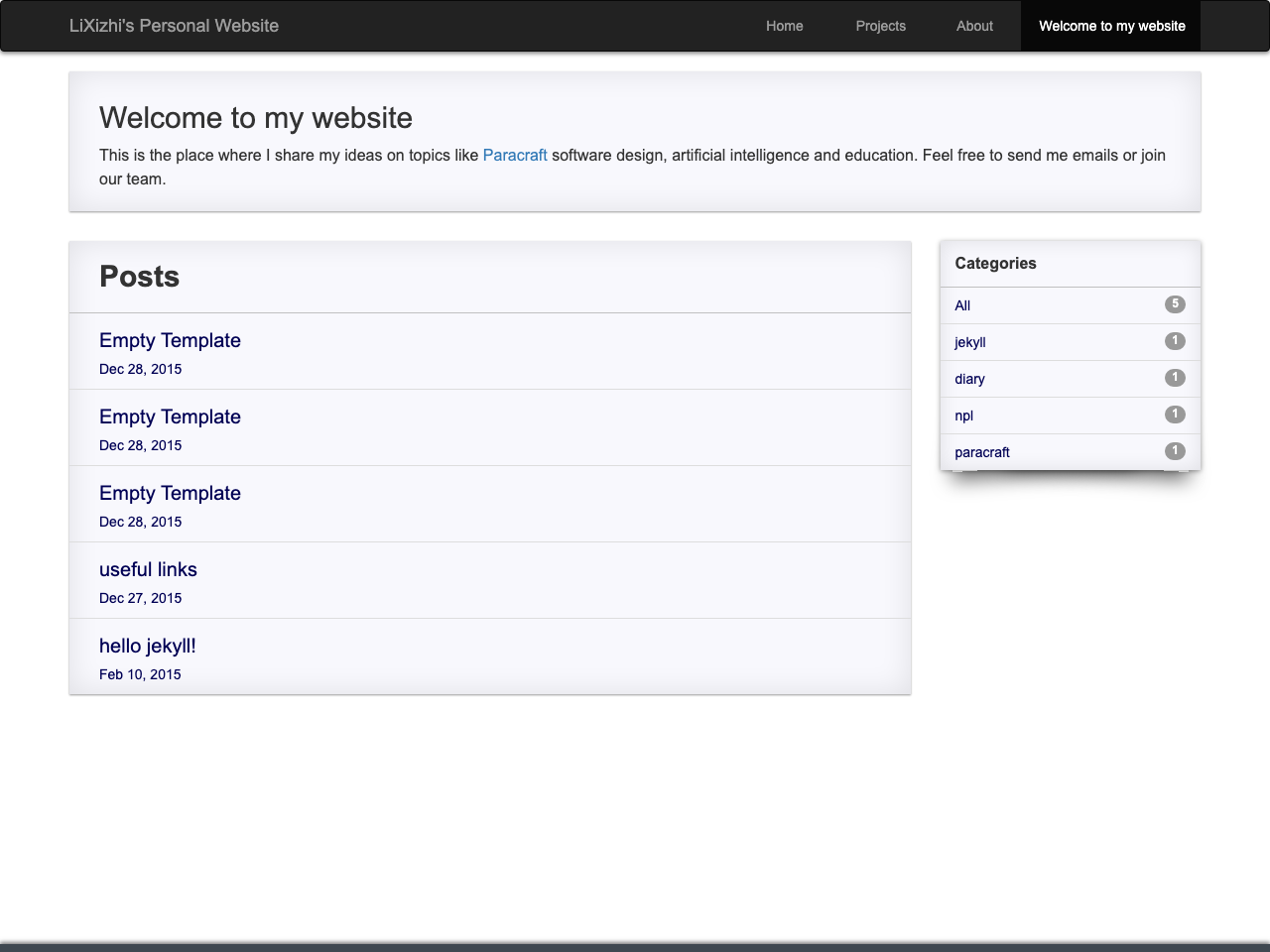Image resolution: width=1270 pixels, height=952 pixels.
Task: Click the "5" count badge next to All
Action: pos(1175,304)
